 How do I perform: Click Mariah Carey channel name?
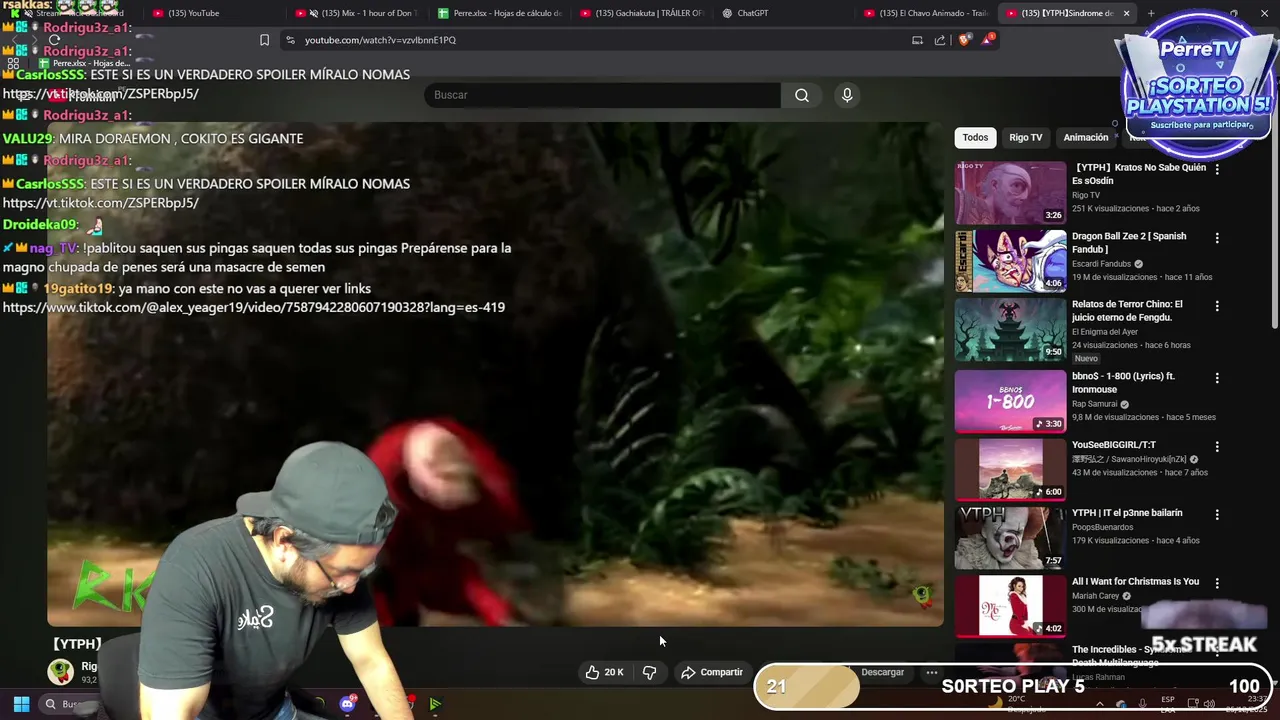[x=1097, y=596]
